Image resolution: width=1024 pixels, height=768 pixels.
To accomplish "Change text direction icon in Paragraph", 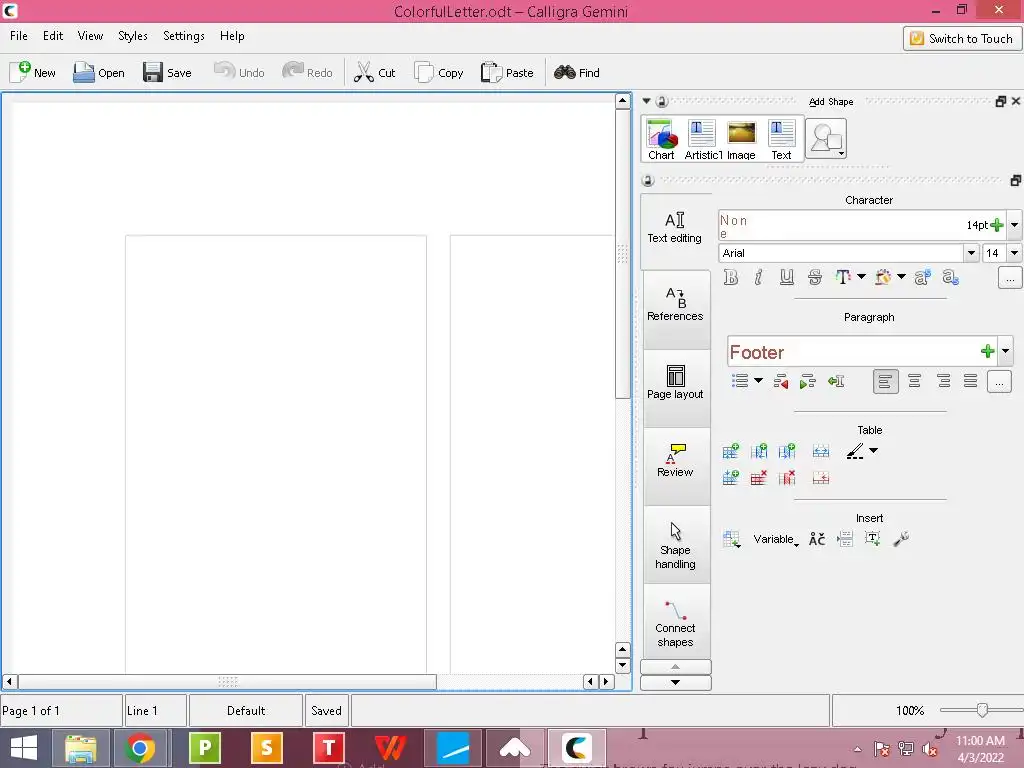I will coord(836,381).
